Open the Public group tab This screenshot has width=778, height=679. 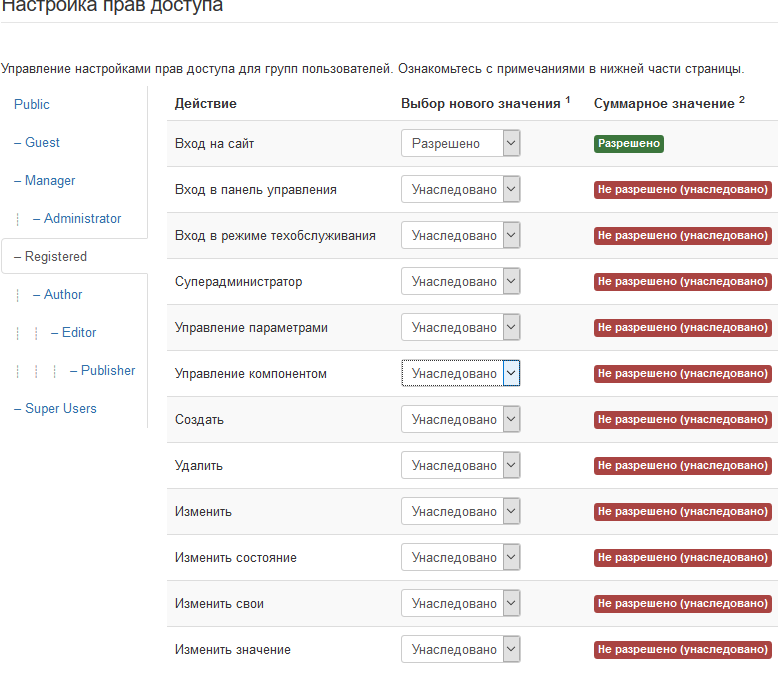click(32, 105)
